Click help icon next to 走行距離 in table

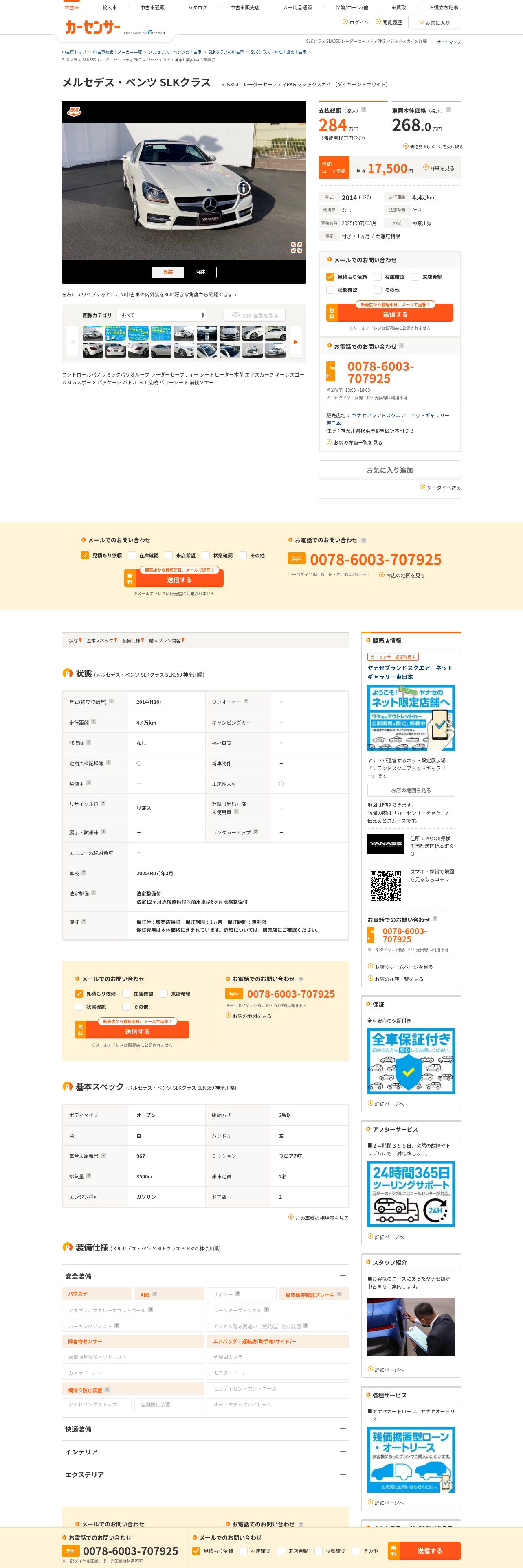click(93, 722)
